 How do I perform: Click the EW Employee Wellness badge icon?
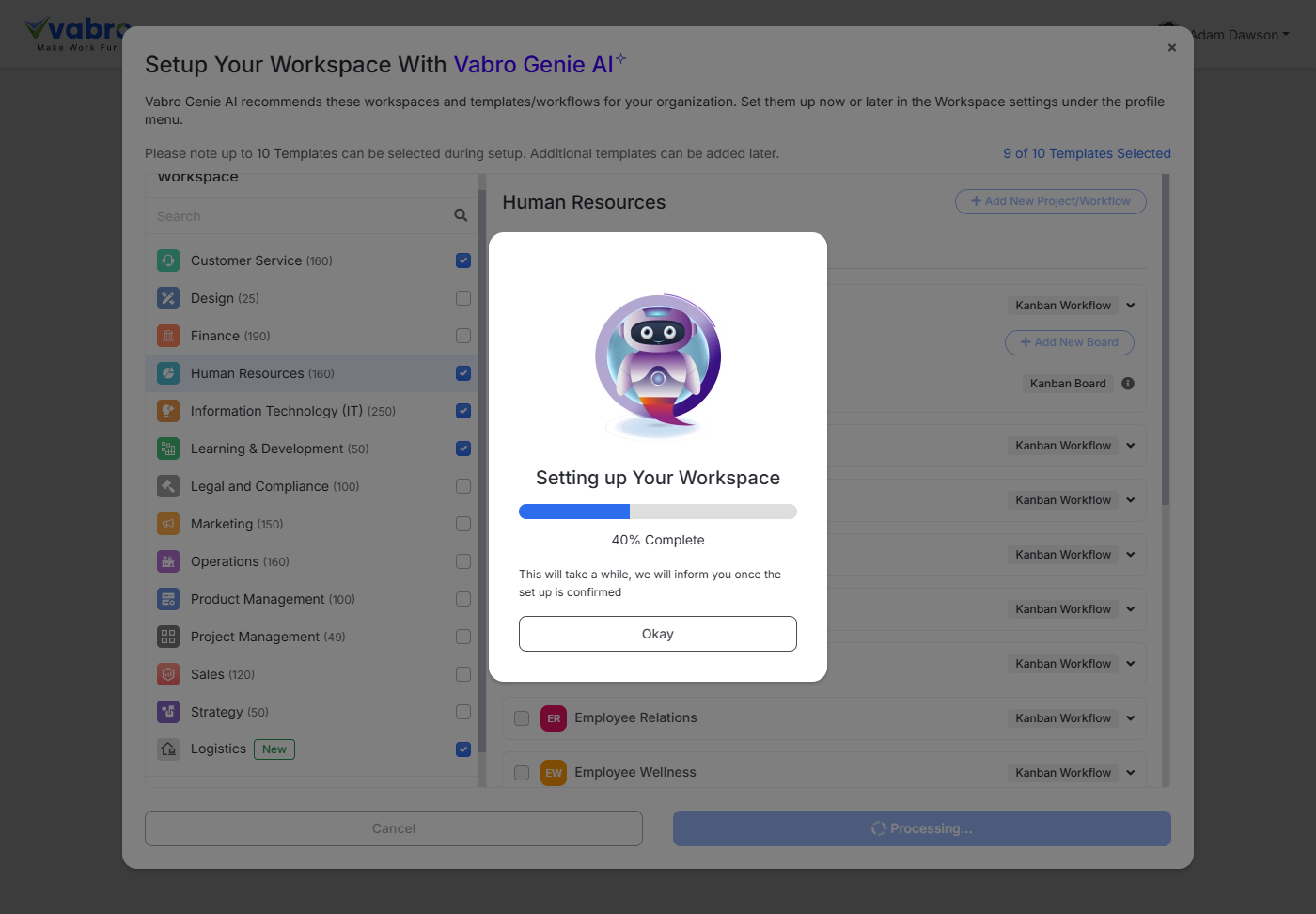(554, 773)
